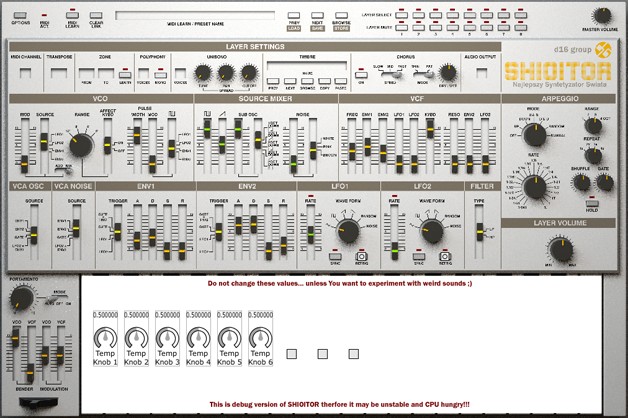Toggle the LFO2 SYNC button
The width and height of the screenshot is (628, 418).
(x=419, y=256)
